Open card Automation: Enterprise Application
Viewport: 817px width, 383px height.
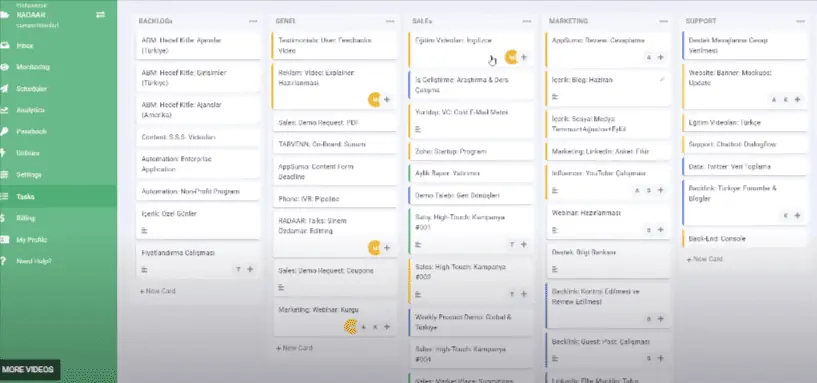(x=198, y=164)
